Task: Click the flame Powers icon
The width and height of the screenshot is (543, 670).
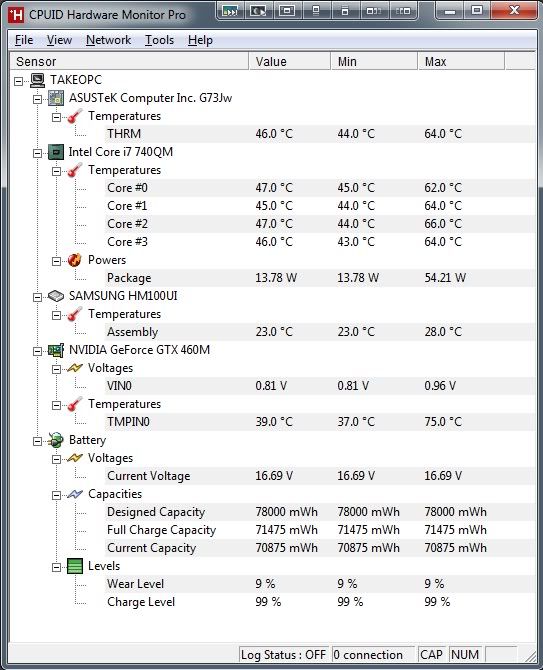Action: (75, 260)
